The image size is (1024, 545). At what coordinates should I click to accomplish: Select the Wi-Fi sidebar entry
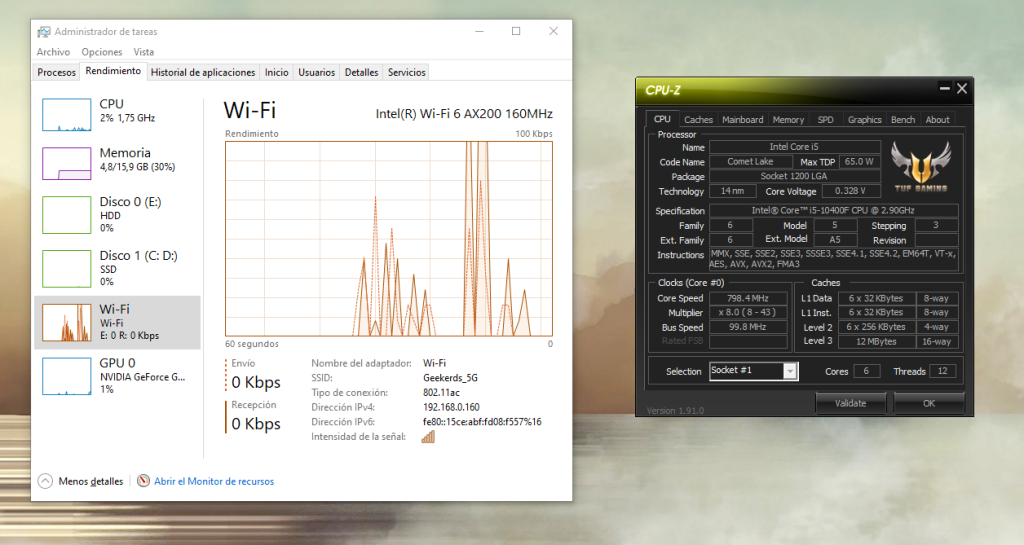[x=118, y=322]
